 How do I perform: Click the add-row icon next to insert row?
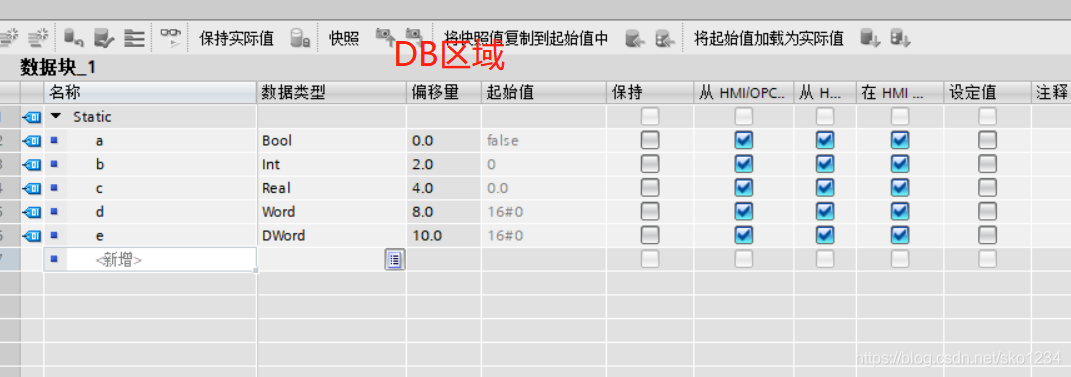tap(38, 38)
